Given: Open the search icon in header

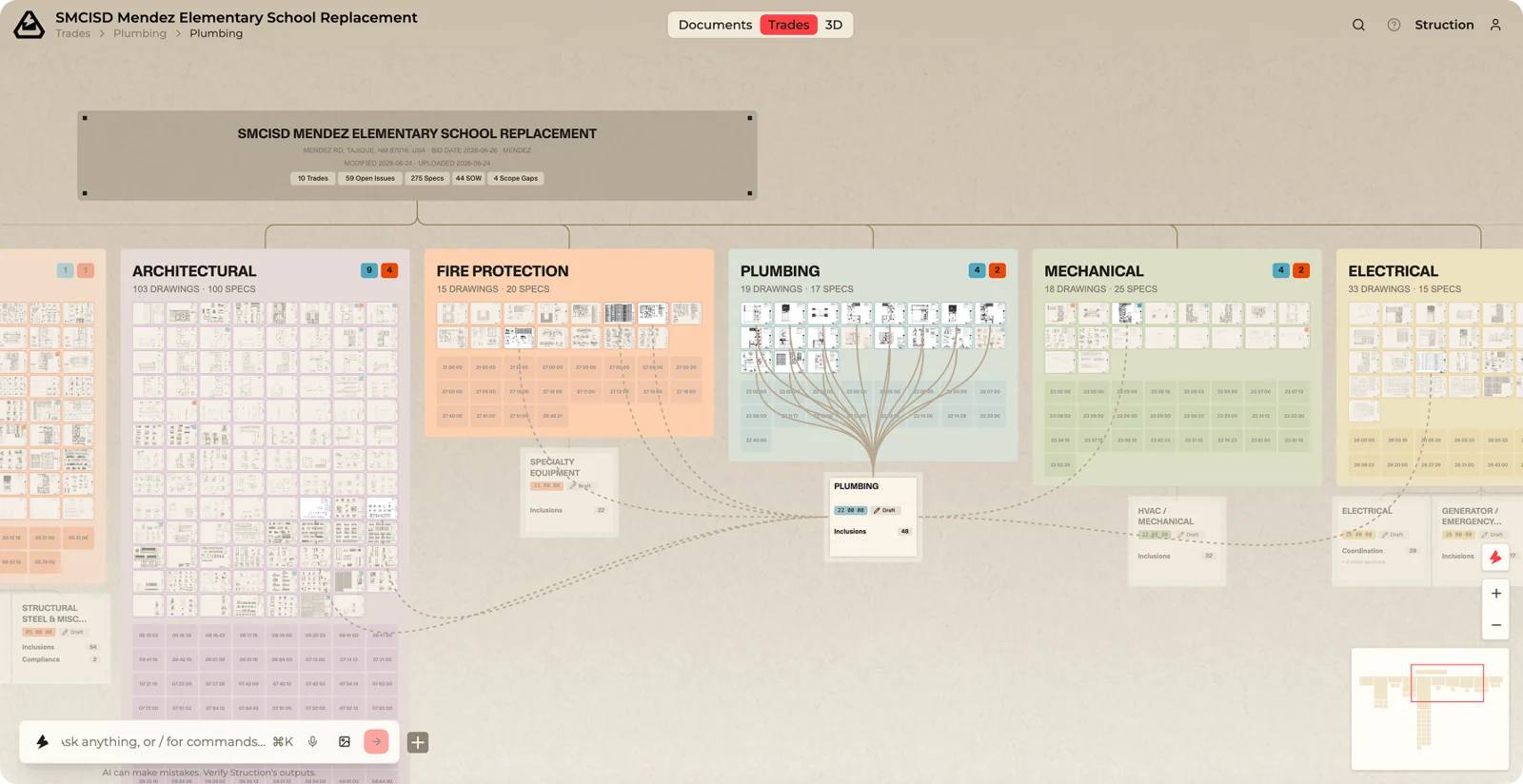Looking at the screenshot, I should 1358,25.
